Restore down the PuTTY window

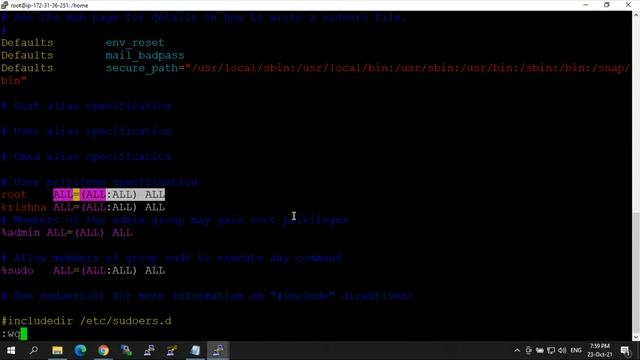(x=607, y=5)
